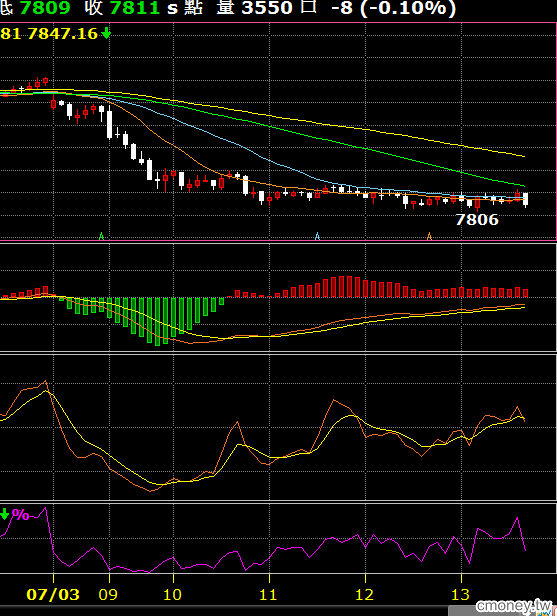557x616 pixels.
Task: Select the 12 hour mark on the time axis
Action: (365, 594)
